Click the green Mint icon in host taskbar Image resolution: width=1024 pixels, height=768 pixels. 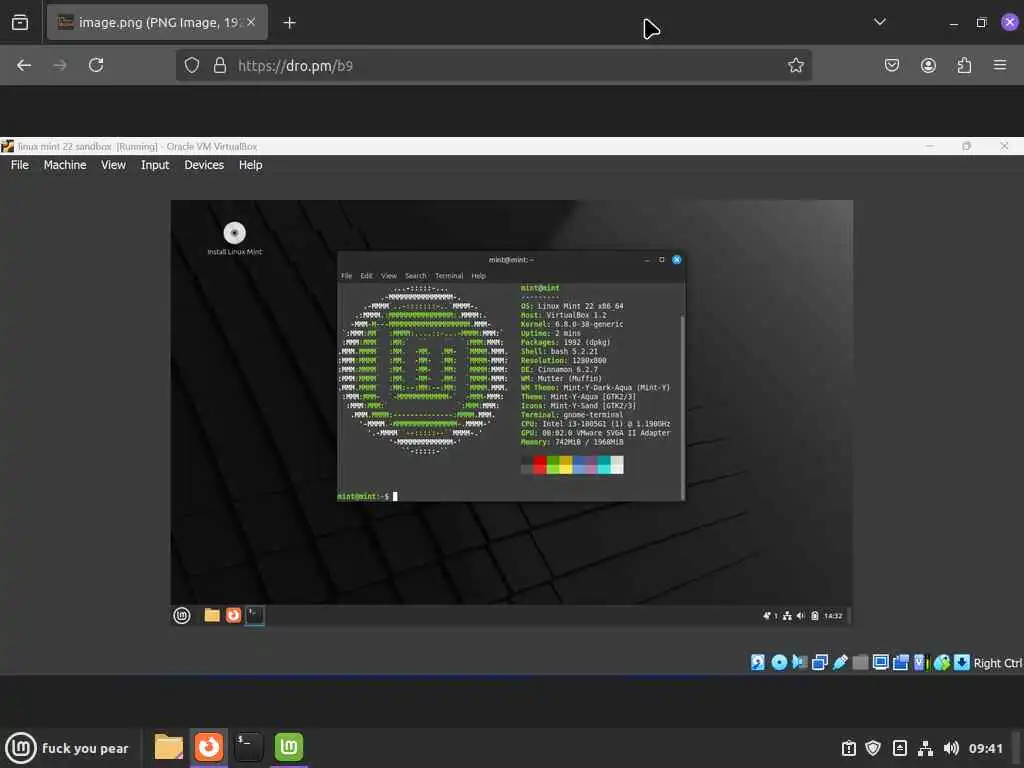coord(289,746)
